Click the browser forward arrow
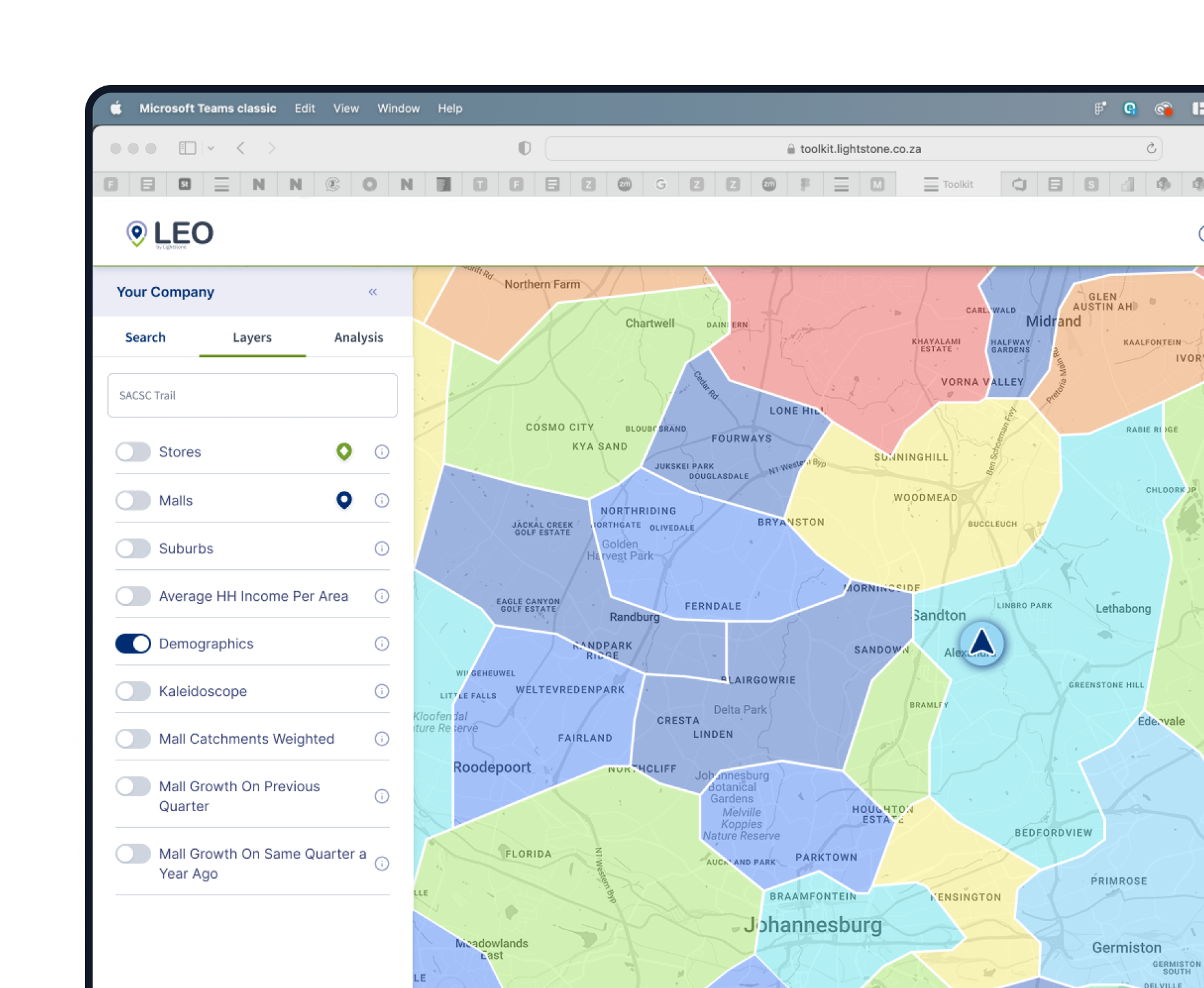 [272, 149]
